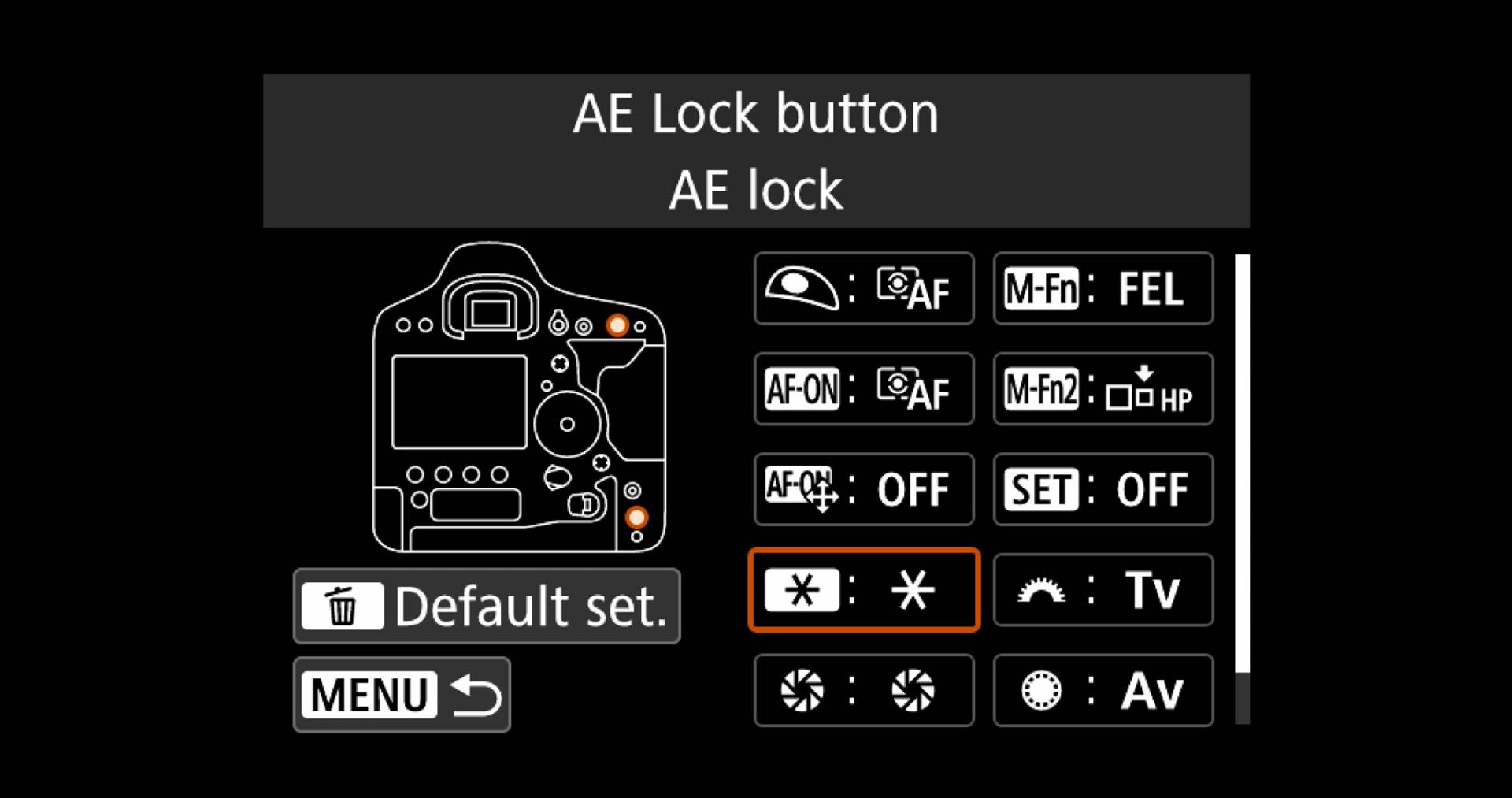The width and height of the screenshot is (1512, 798).
Task: Select the shutter button half-press AF setting
Action: pyautogui.click(x=864, y=288)
